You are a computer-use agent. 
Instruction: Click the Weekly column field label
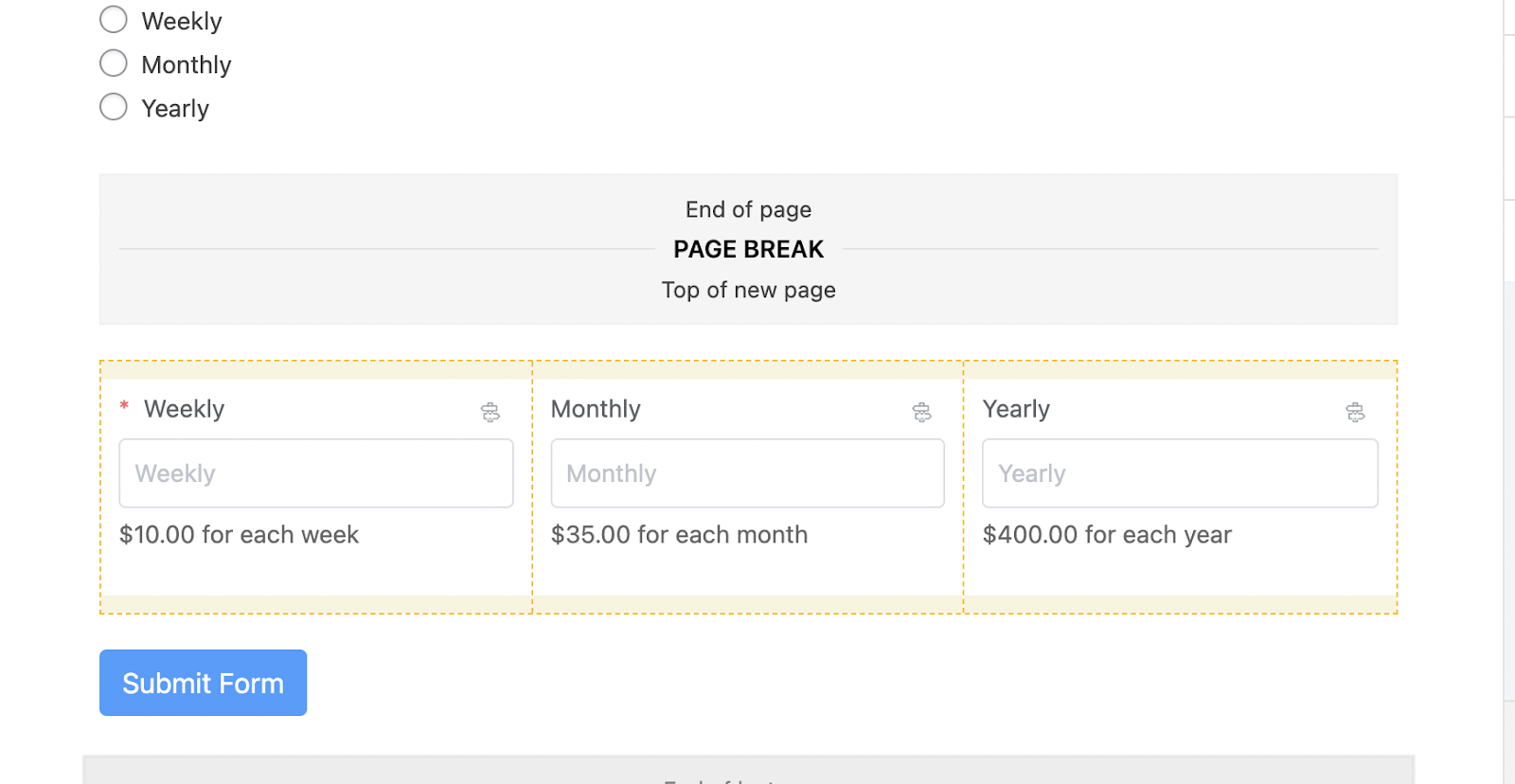(x=184, y=409)
